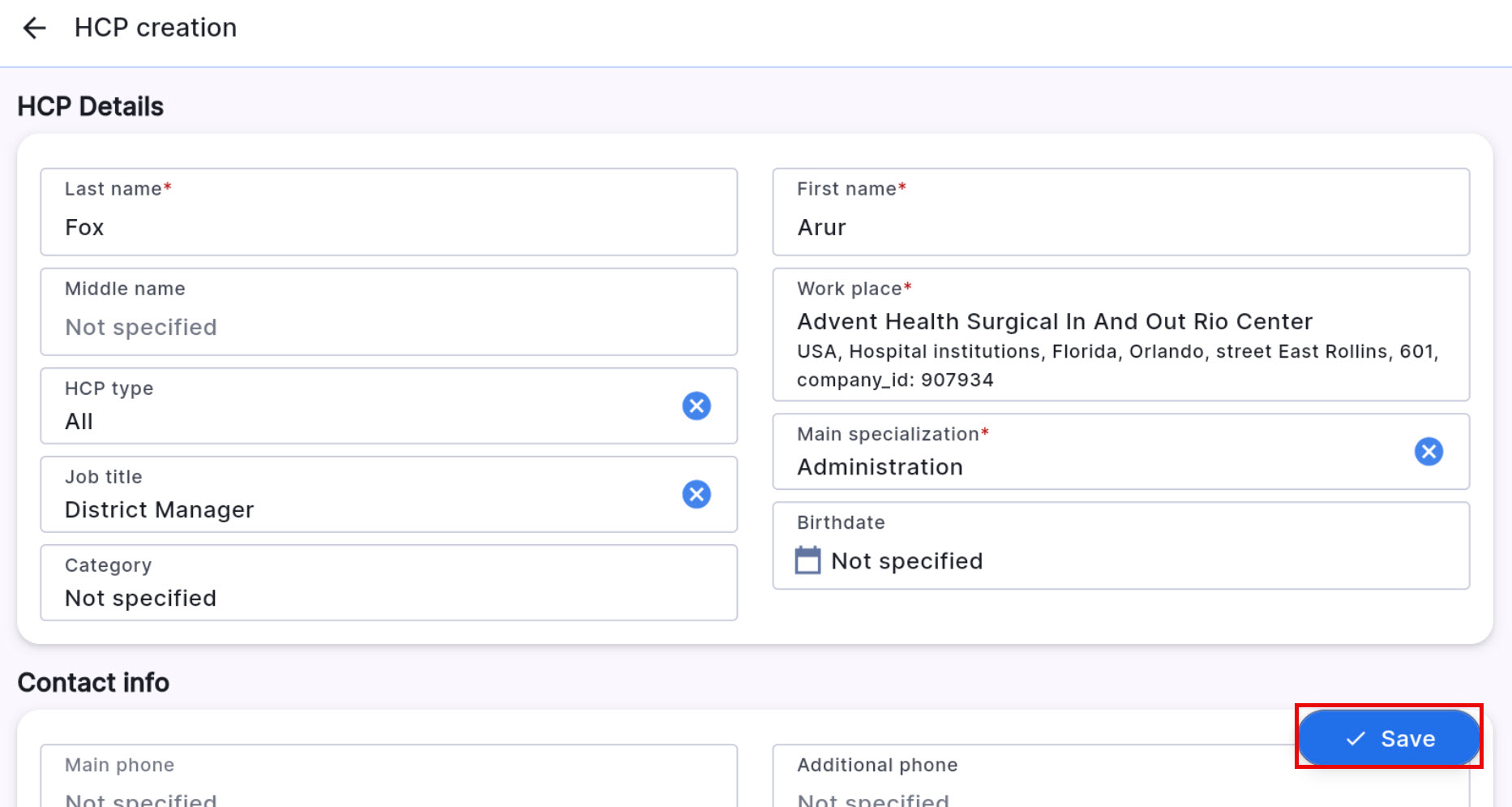The height and width of the screenshot is (807, 1512).
Task: Open the Birthdate calendar picker
Action: pos(807,560)
